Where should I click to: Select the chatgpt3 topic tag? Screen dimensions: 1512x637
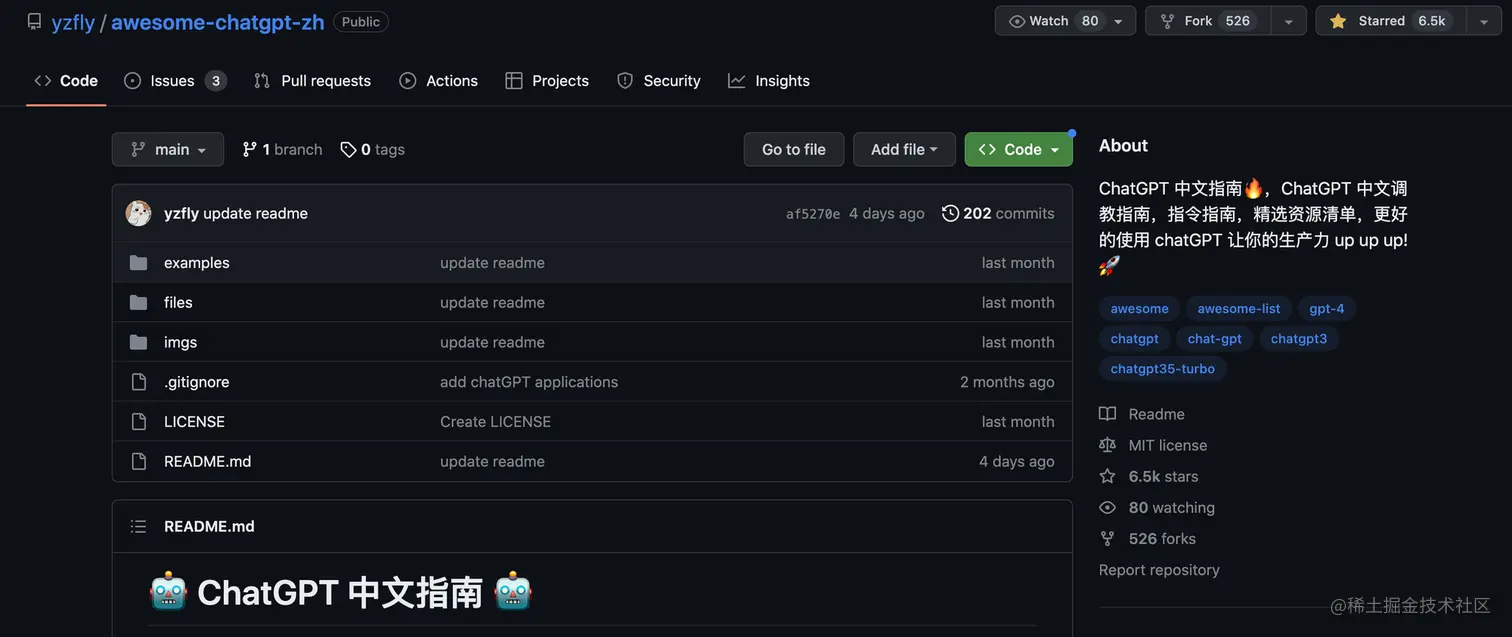point(1299,339)
